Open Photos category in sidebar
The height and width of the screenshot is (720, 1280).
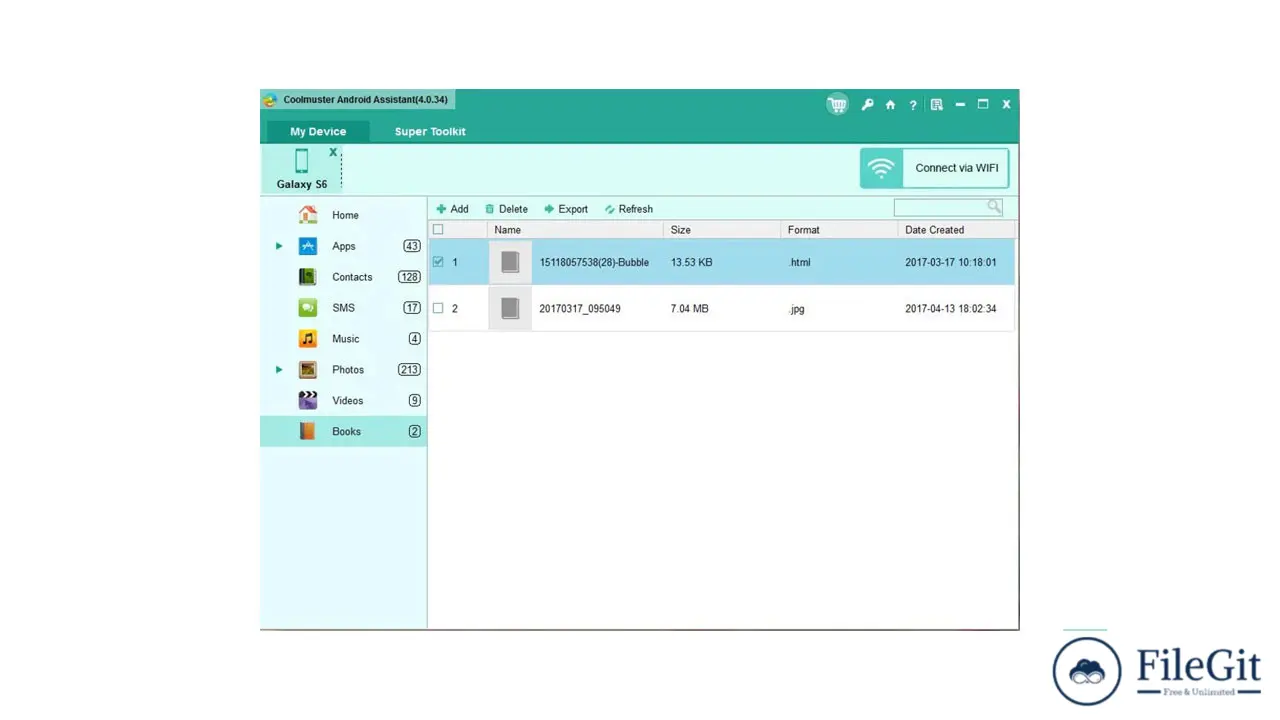(x=344, y=370)
